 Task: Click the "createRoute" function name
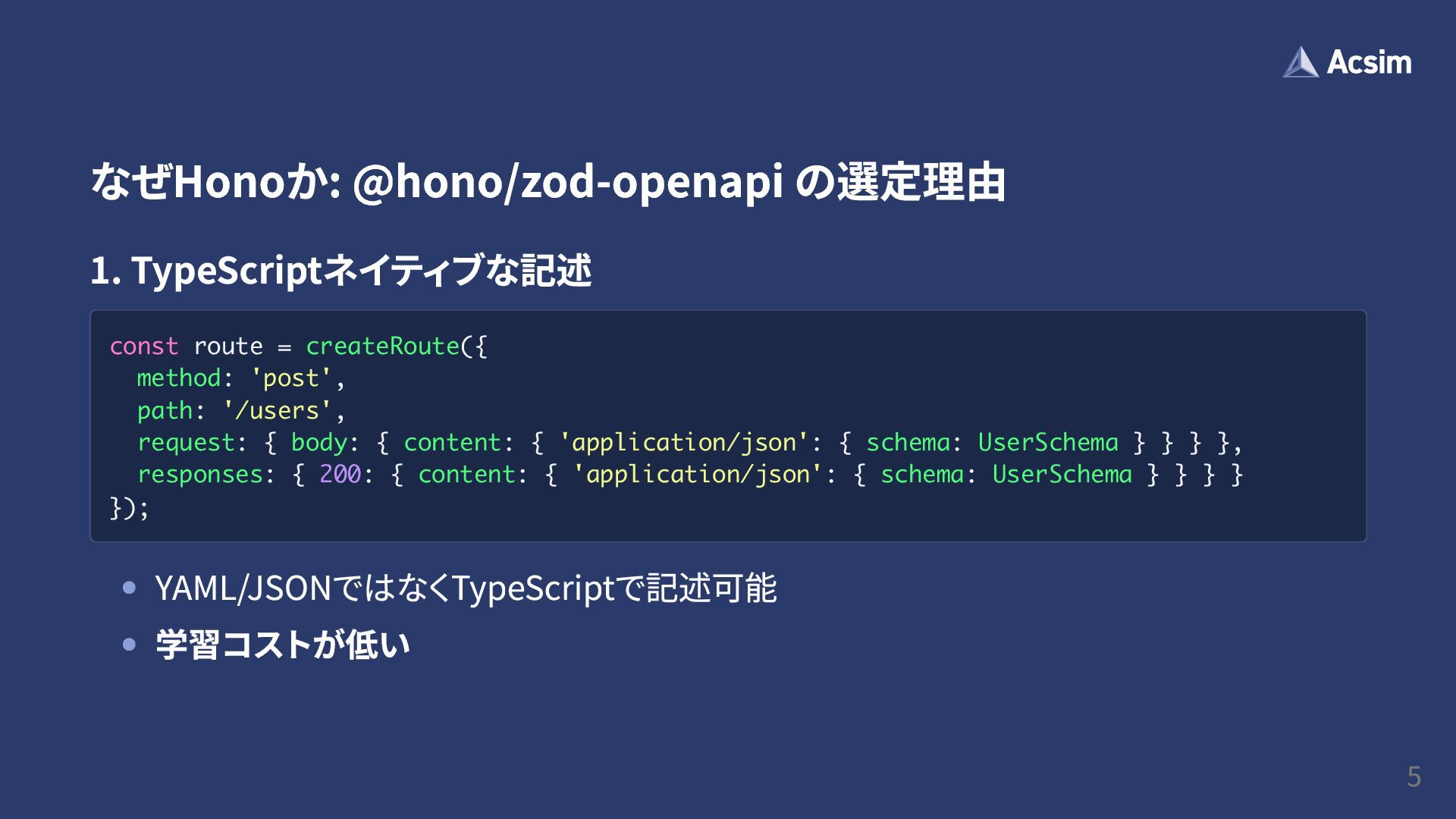click(382, 347)
